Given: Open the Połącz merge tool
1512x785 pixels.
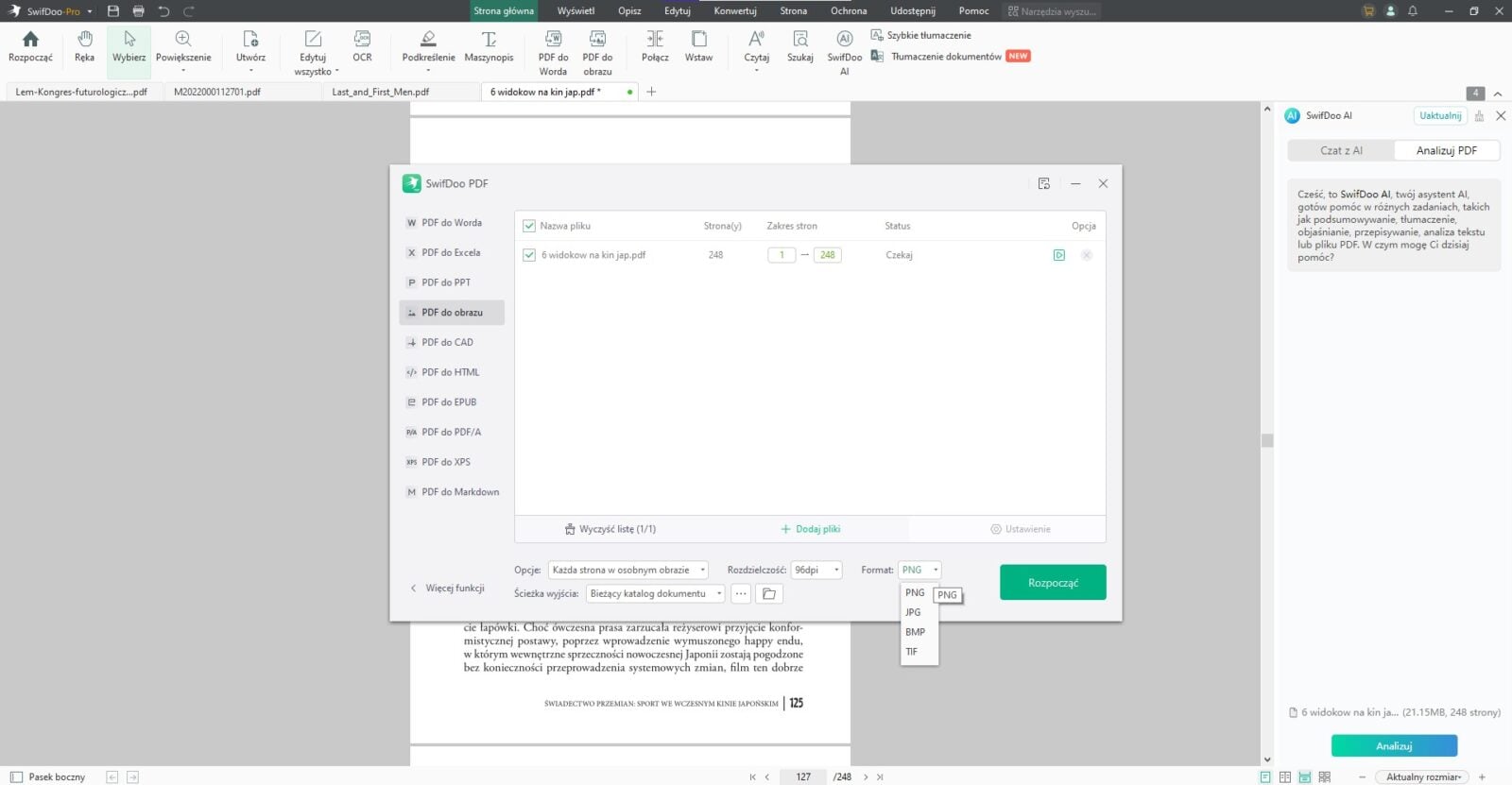Looking at the screenshot, I should pyautogui.click(x=655, y=46).
